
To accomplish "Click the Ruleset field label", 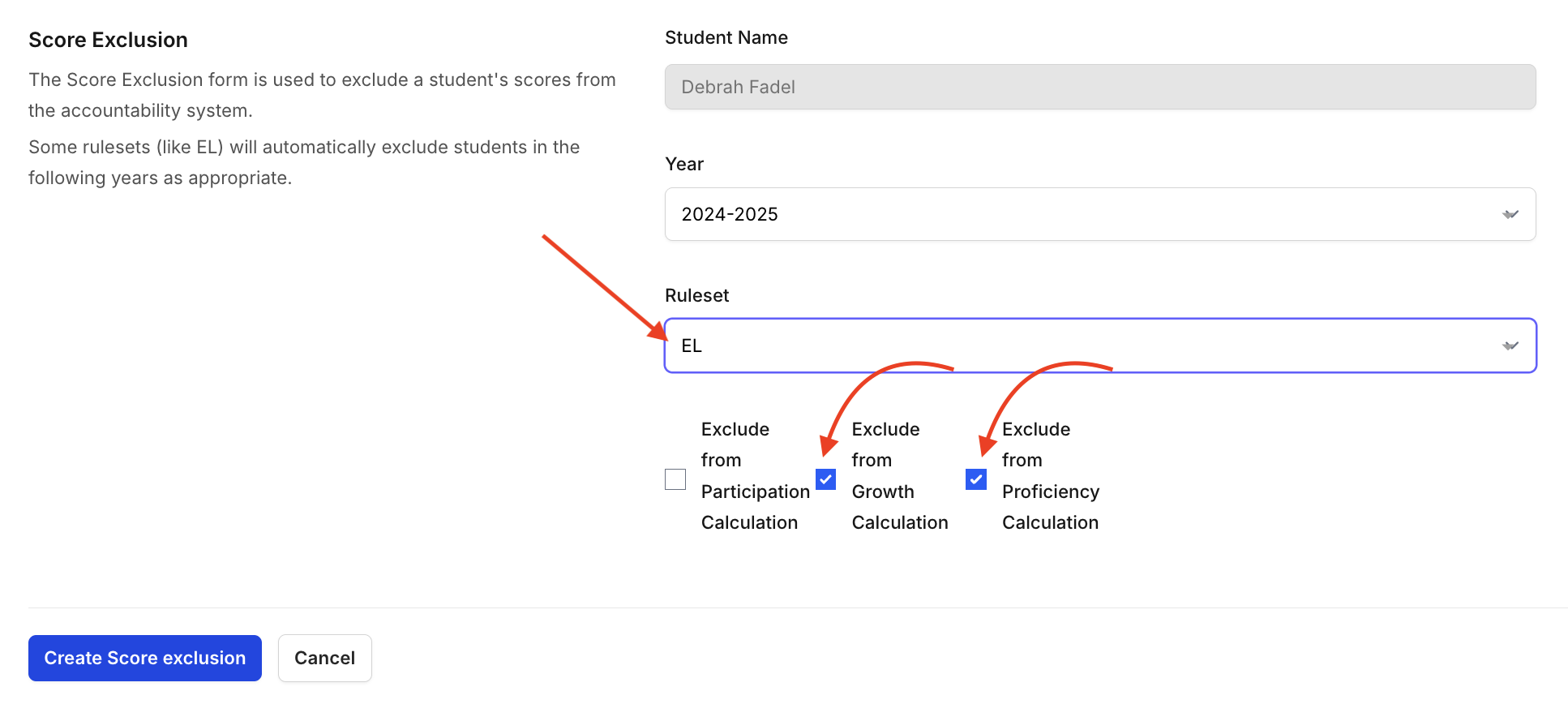I will (x=696, y=296).
